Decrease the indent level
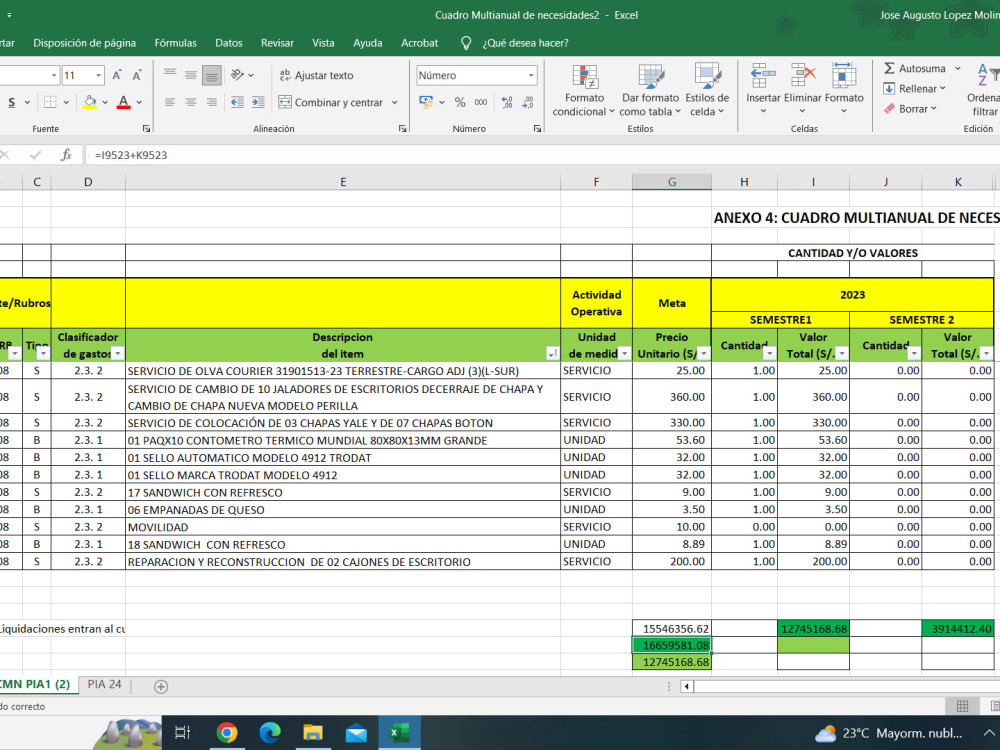Viewport: 1000px width, 750px height. coord(237,102)
